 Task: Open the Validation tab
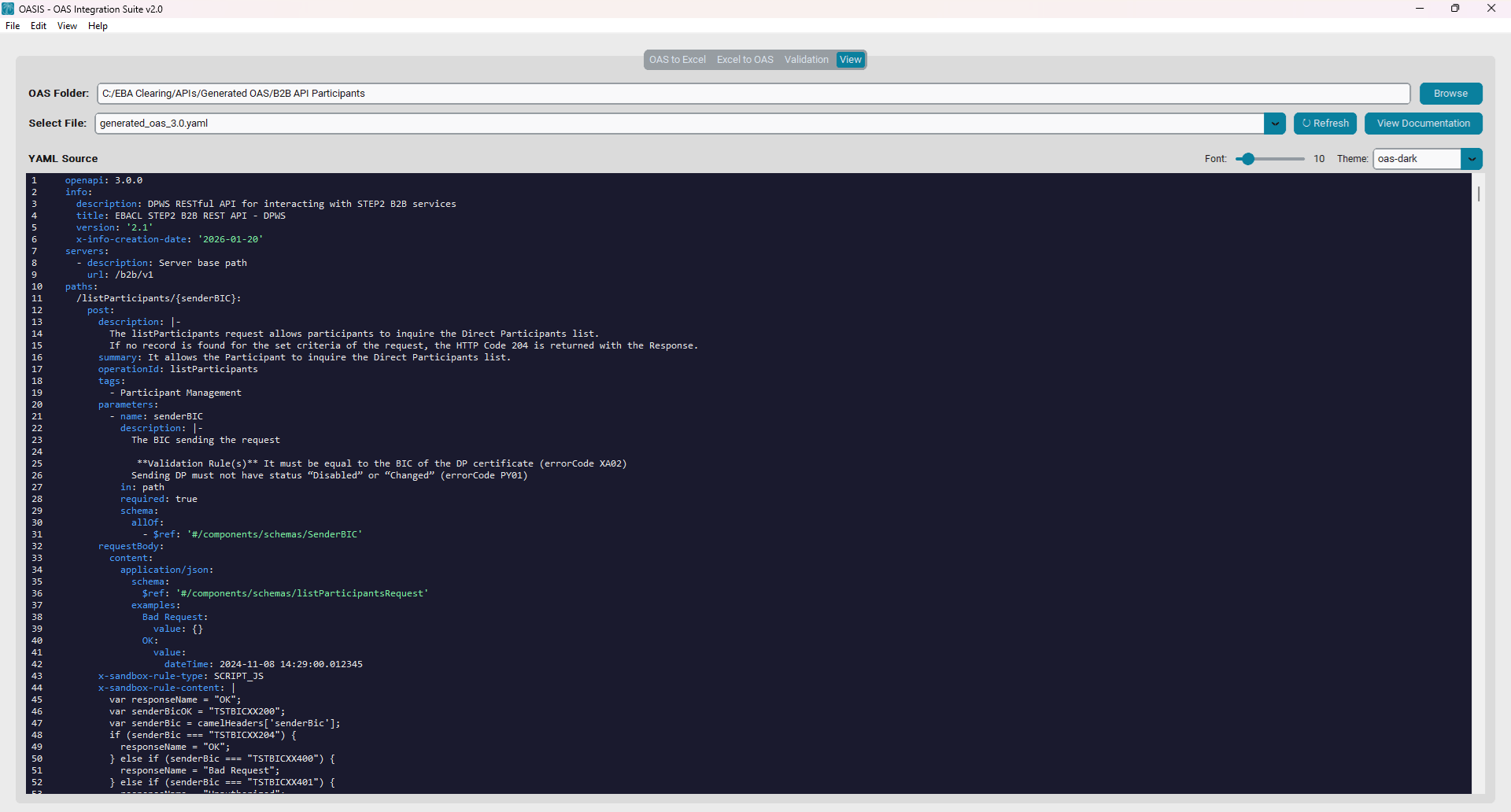pos(806,59)
